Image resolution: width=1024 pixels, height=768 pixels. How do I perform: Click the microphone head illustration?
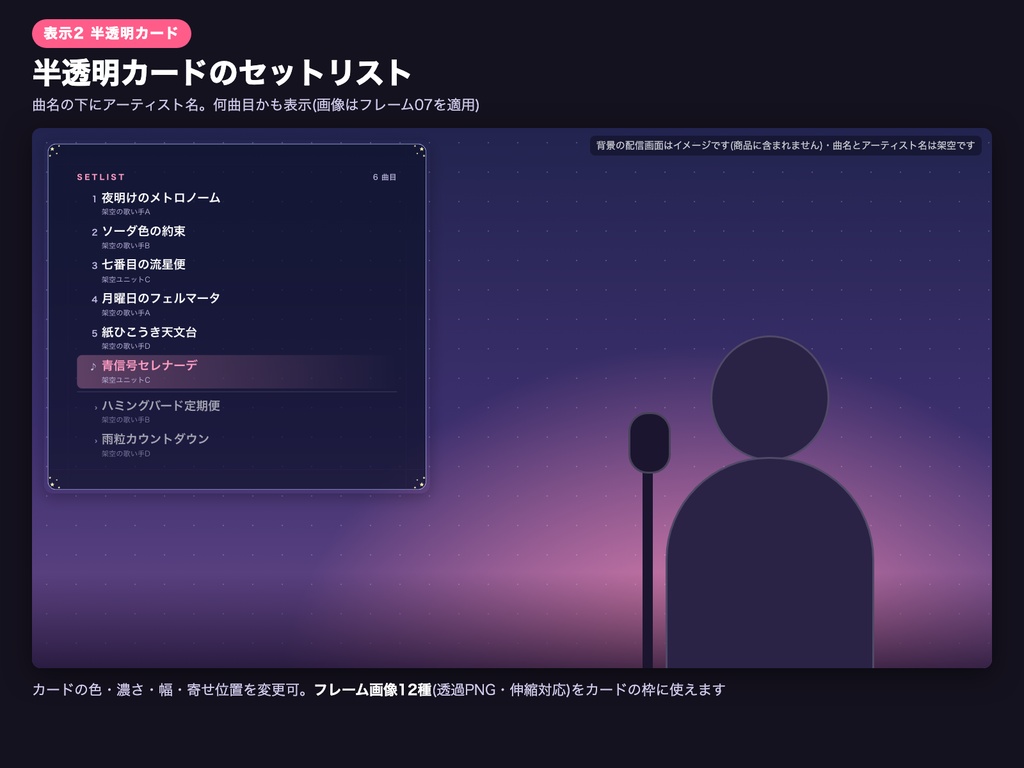point(649,443)
